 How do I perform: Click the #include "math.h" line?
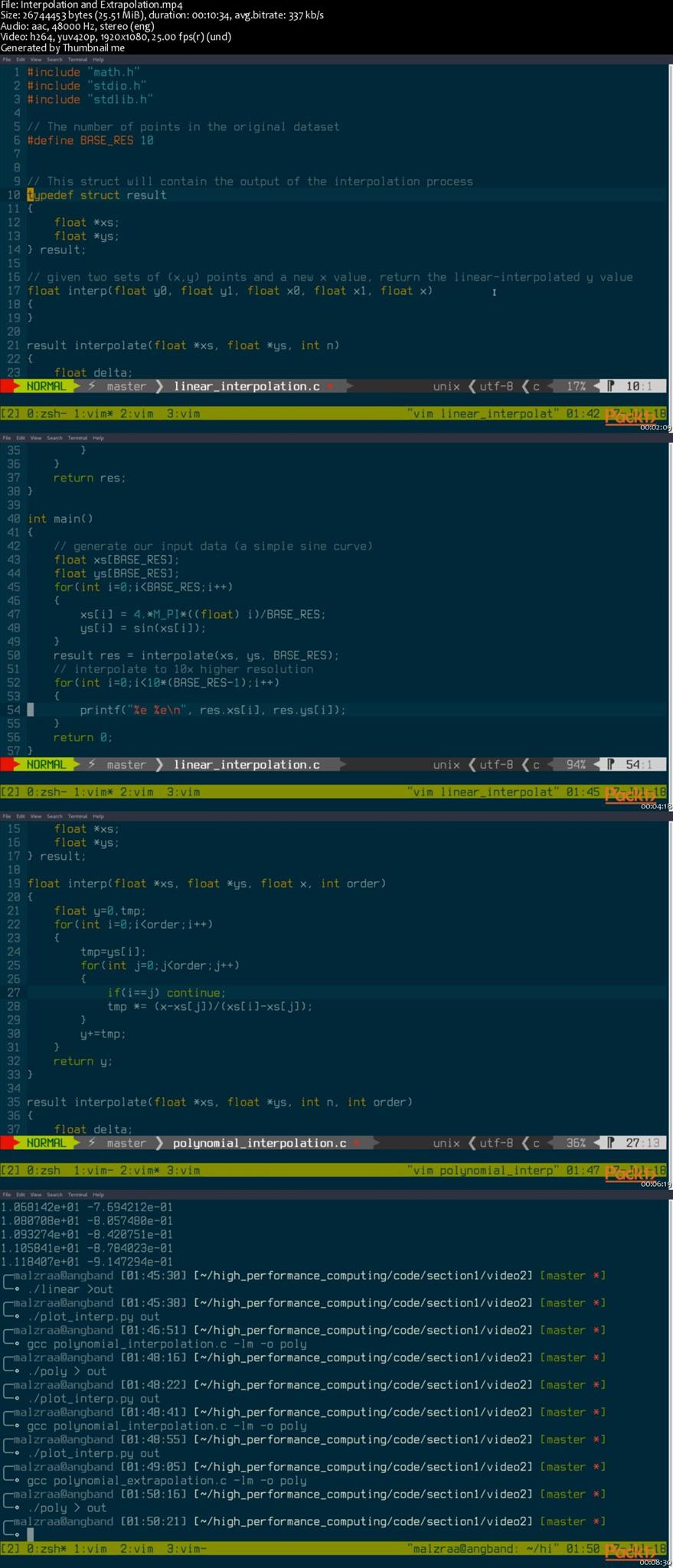click(83, 73)
